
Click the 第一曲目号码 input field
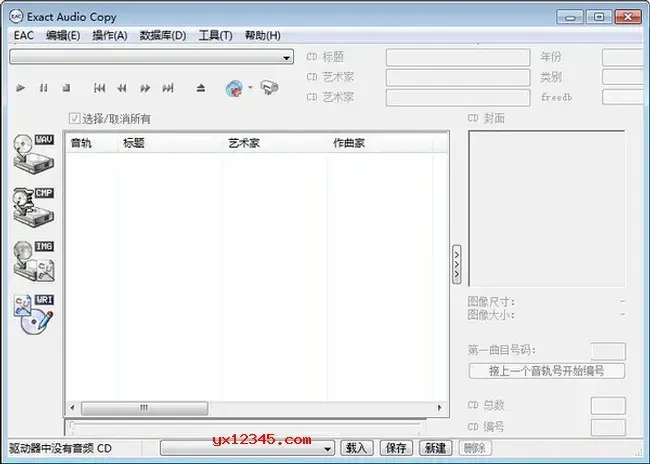(x=608, y=351)
